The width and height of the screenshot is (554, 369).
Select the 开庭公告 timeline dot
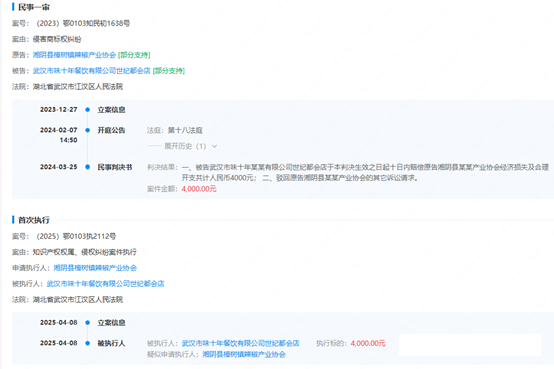(88, 130)
